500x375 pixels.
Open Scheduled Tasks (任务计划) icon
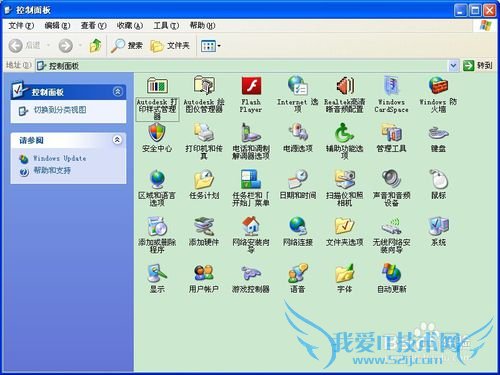204,179
